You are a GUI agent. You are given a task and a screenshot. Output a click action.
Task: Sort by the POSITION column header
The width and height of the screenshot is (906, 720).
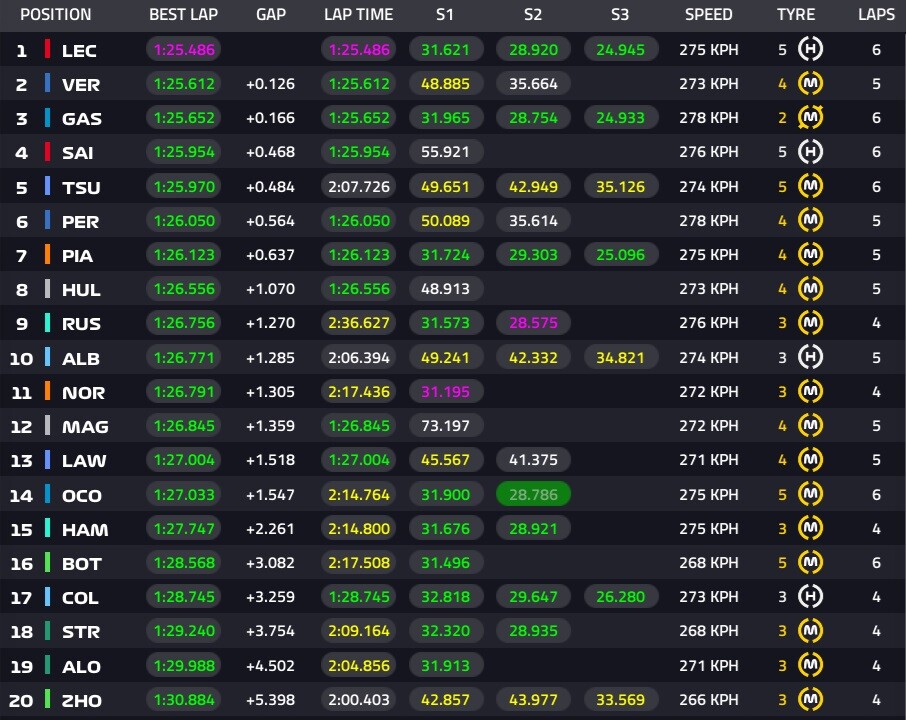pyautogui.click(x=55, y=15)
